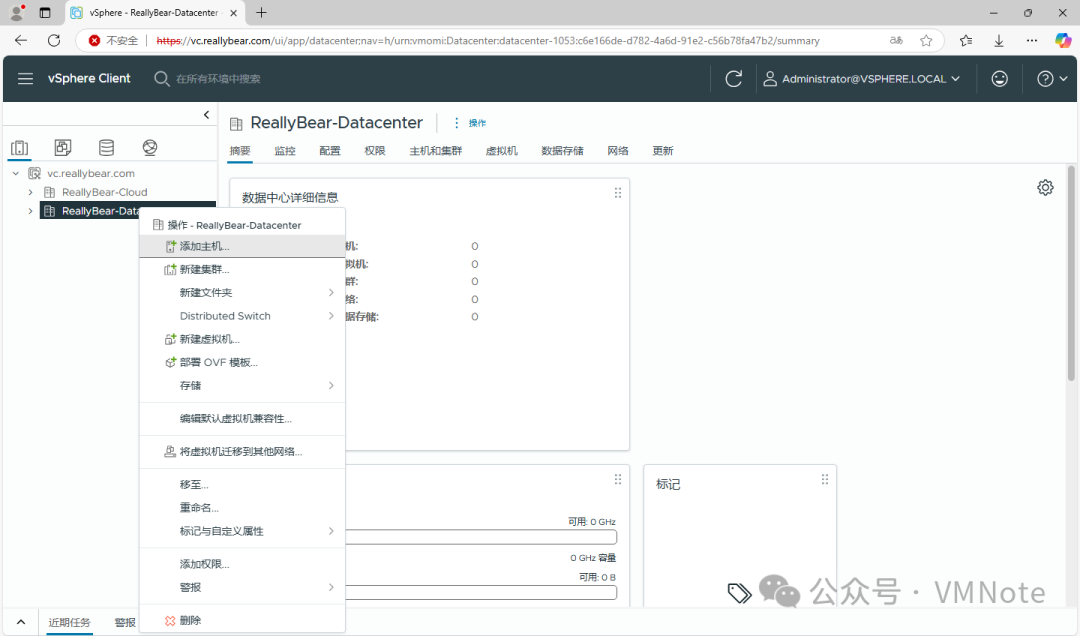This screenshot has width=1080, height=636.
Task: Choose 添加权限 from context menu
Action: click(242, 564)
